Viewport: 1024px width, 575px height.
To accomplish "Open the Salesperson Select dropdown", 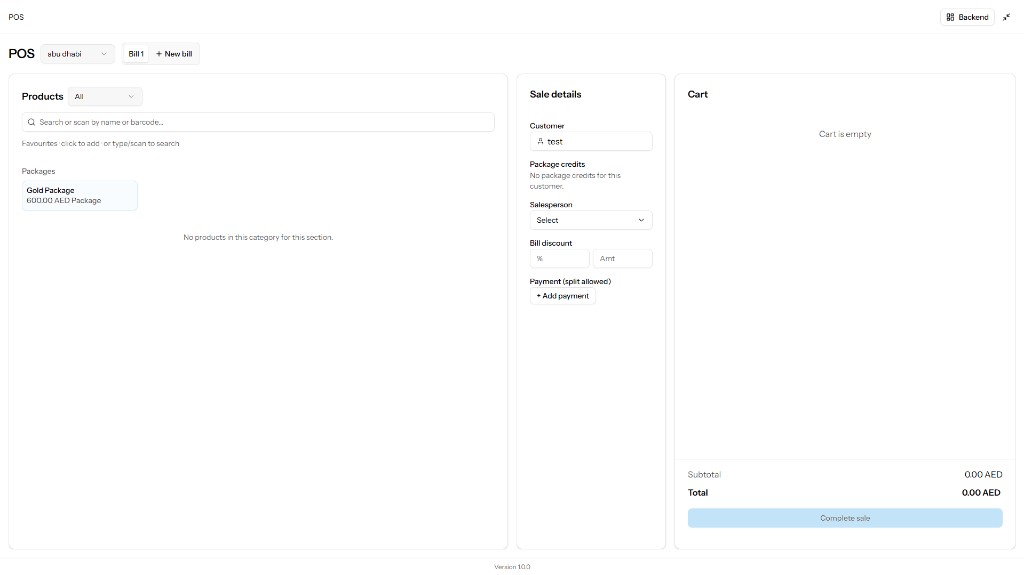I will (590, 220).
